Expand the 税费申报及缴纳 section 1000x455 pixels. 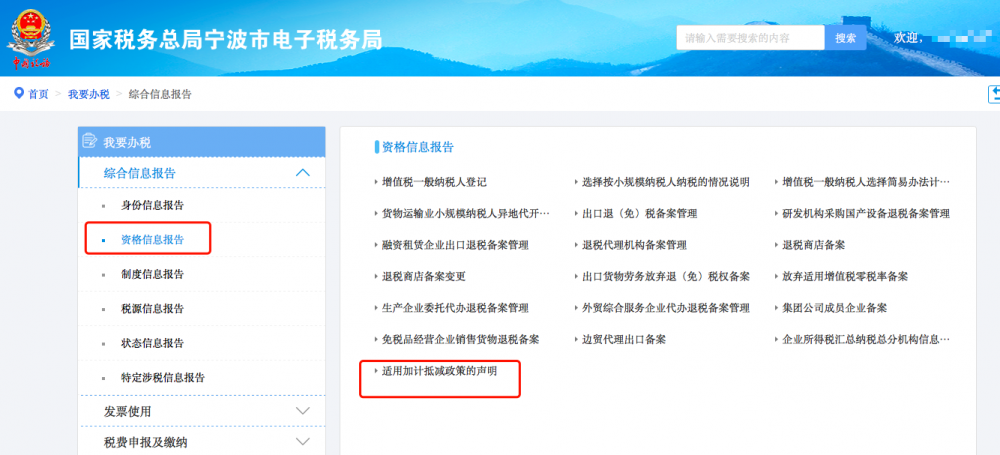[303, 442]
